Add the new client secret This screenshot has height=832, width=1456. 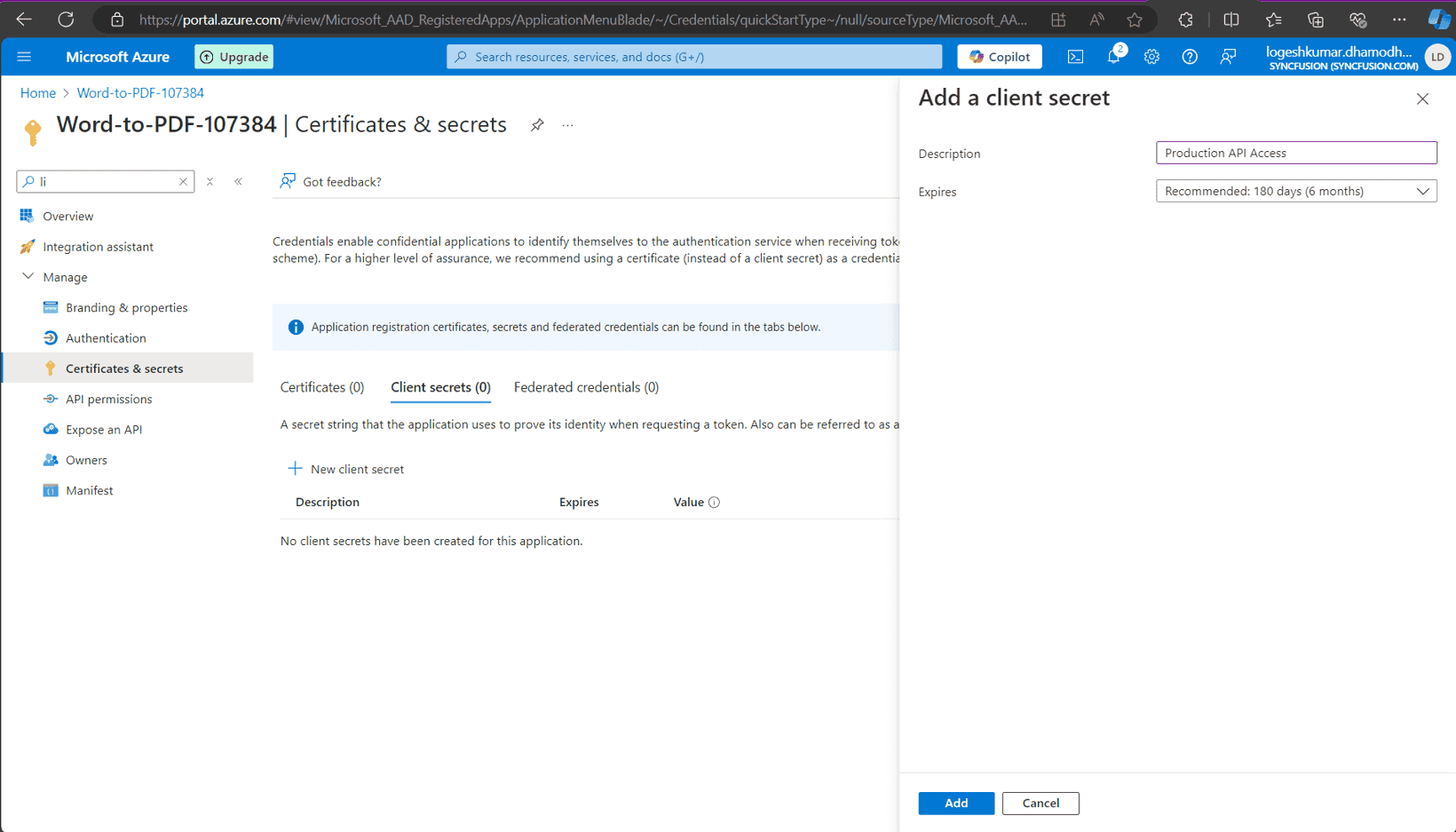pyautogui.click(x=956, y=803)
